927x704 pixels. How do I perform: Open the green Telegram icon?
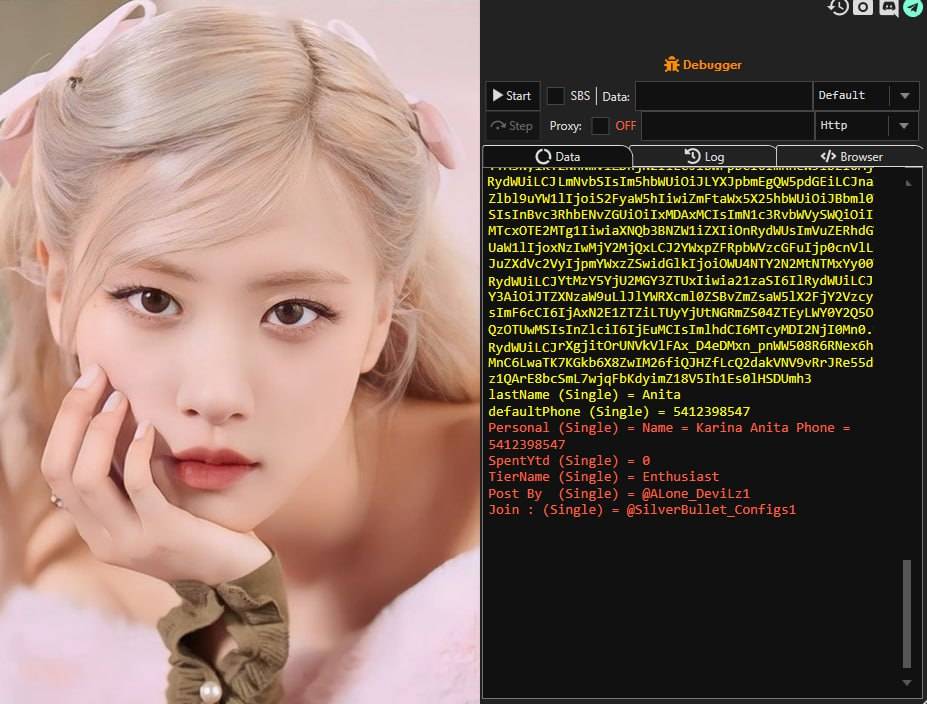tap(913, 7)
